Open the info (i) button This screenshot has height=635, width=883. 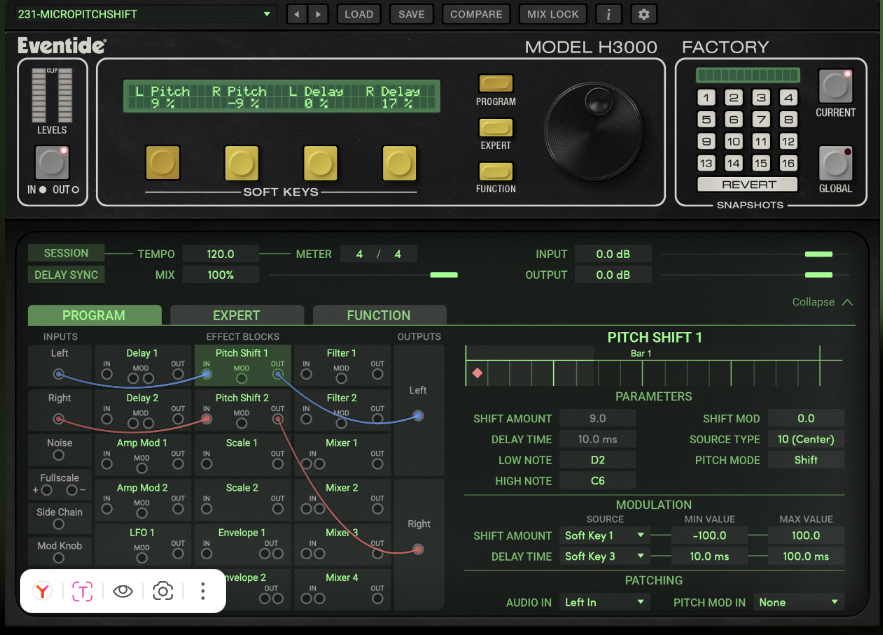pyautogui.click(x=608, y=14)
